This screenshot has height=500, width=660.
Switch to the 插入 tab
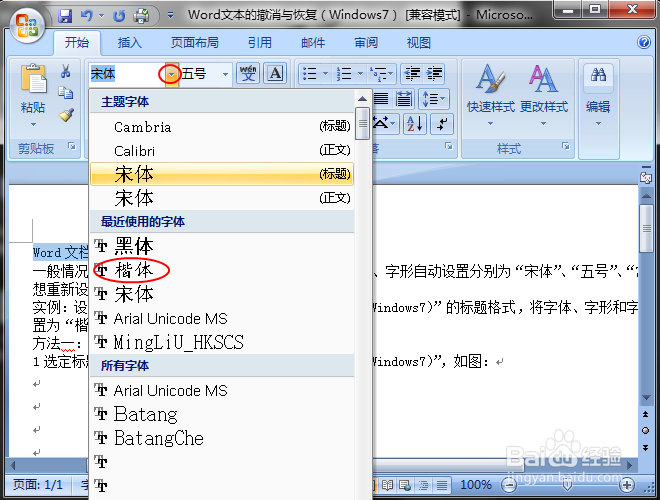click(x=130, y=43)
